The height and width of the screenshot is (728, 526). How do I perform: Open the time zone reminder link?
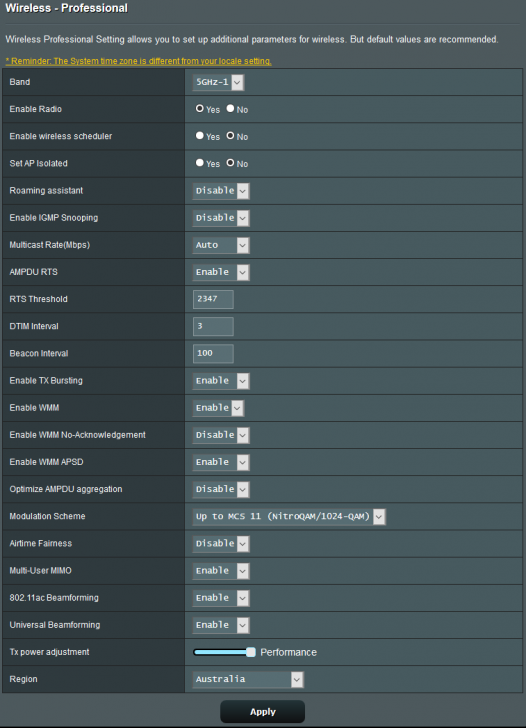click(x=138, y=61)
